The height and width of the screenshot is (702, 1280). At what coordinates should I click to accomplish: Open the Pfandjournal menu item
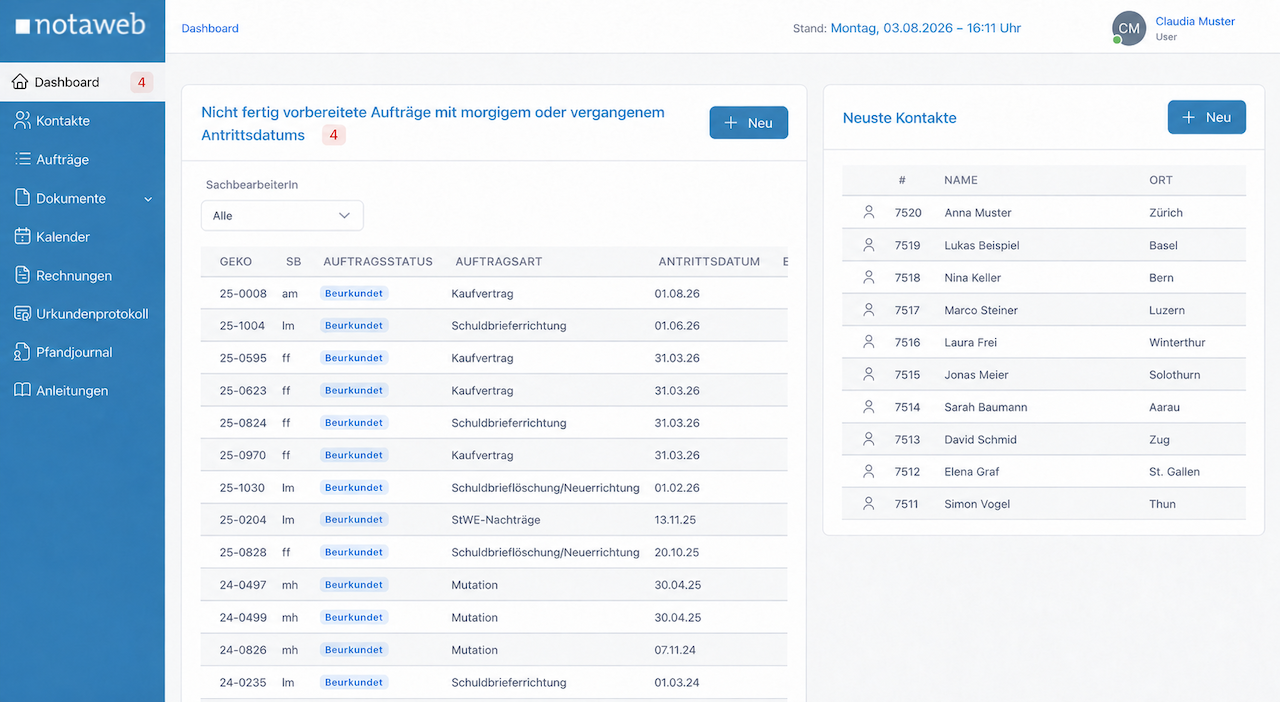[x=82, y=352]
